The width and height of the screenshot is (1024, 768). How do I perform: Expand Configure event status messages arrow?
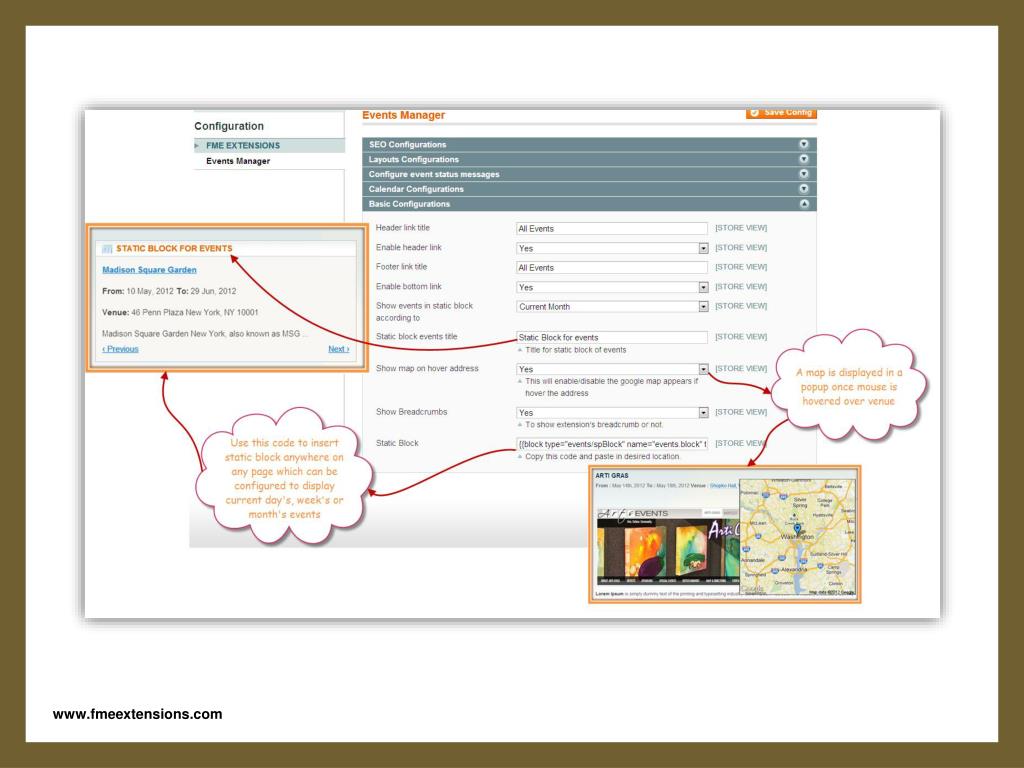(804, 174)
